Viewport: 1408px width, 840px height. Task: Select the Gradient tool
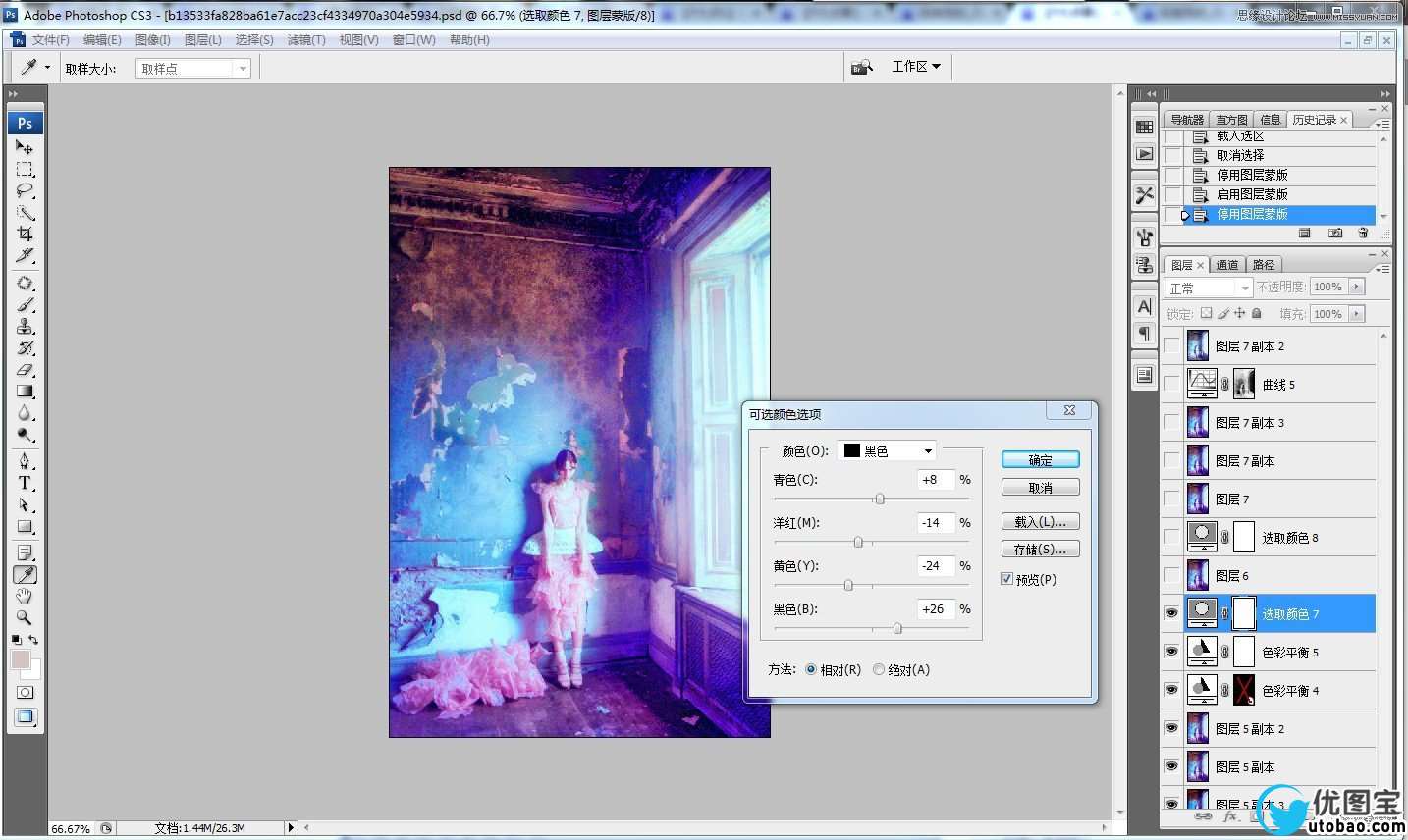click(x=25, y=392)
